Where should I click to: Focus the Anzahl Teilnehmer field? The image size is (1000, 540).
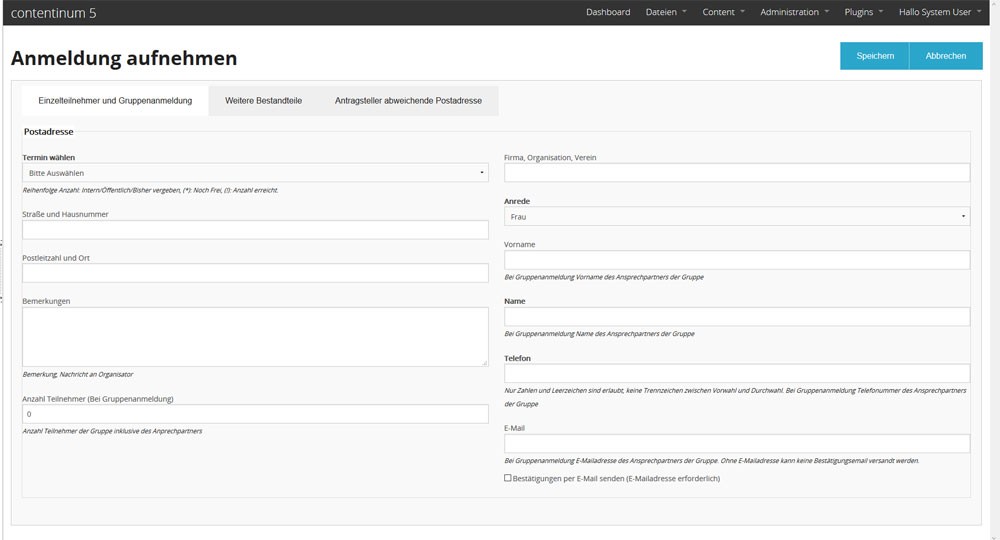(255, 414)
